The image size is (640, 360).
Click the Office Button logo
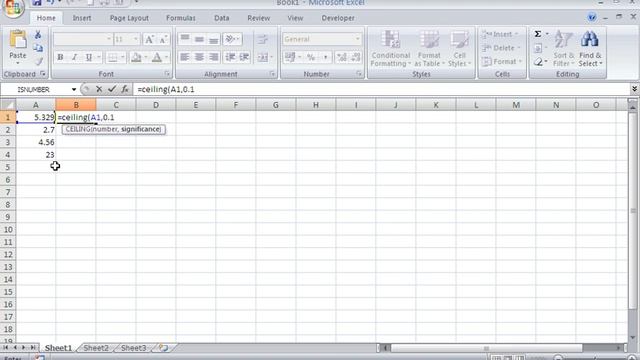13,8
